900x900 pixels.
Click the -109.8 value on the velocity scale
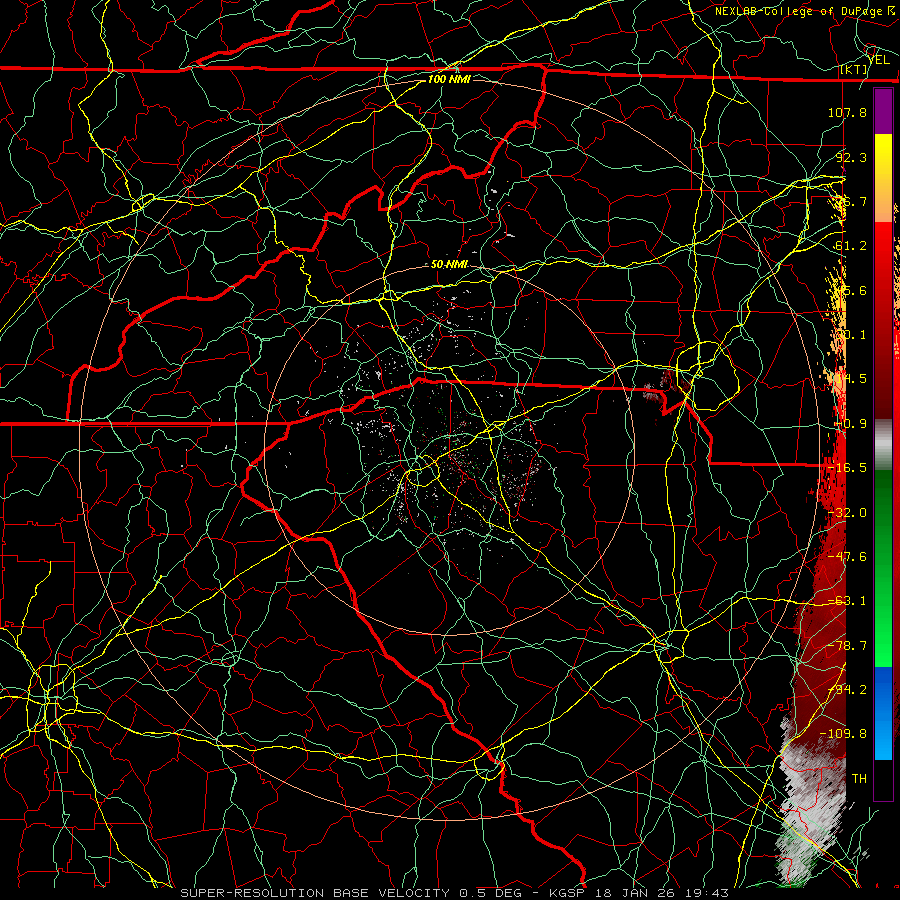pyautogui.click(x=843, y=734)
